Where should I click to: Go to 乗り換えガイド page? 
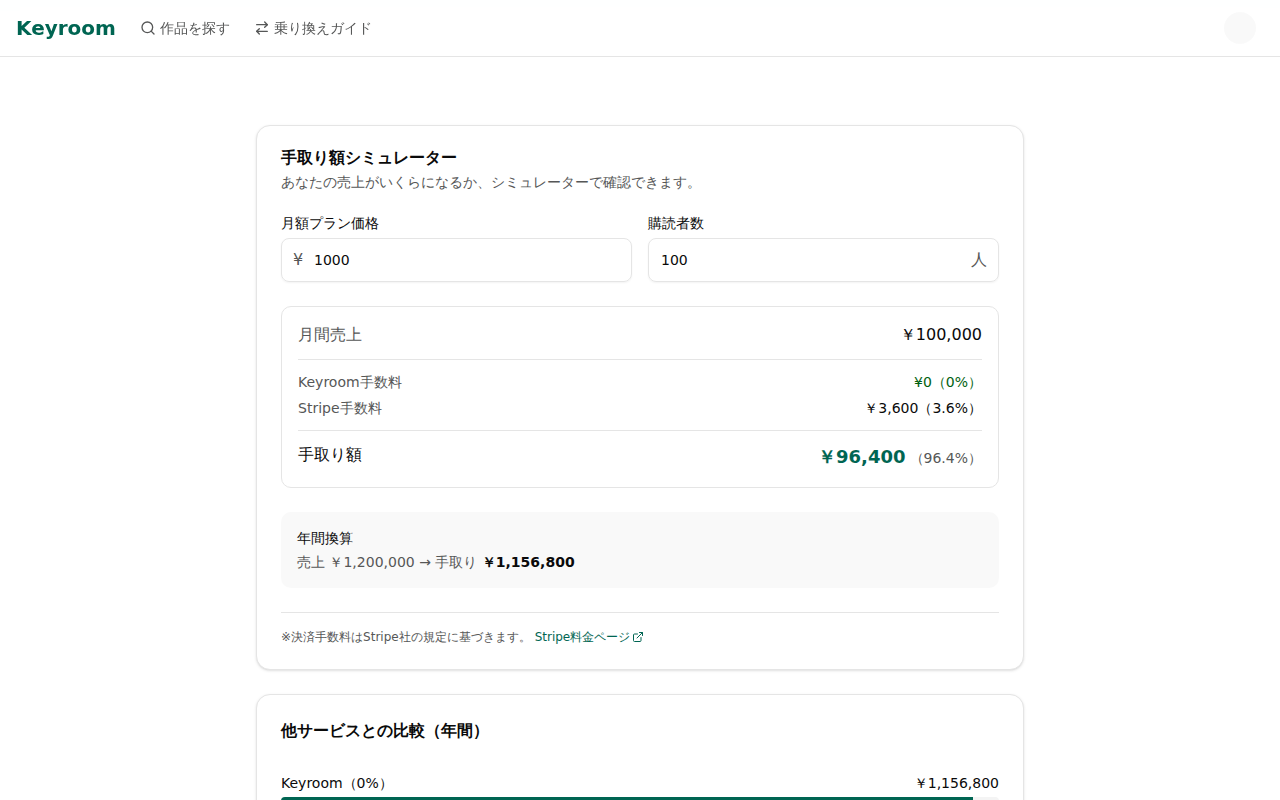coord(313,28)
